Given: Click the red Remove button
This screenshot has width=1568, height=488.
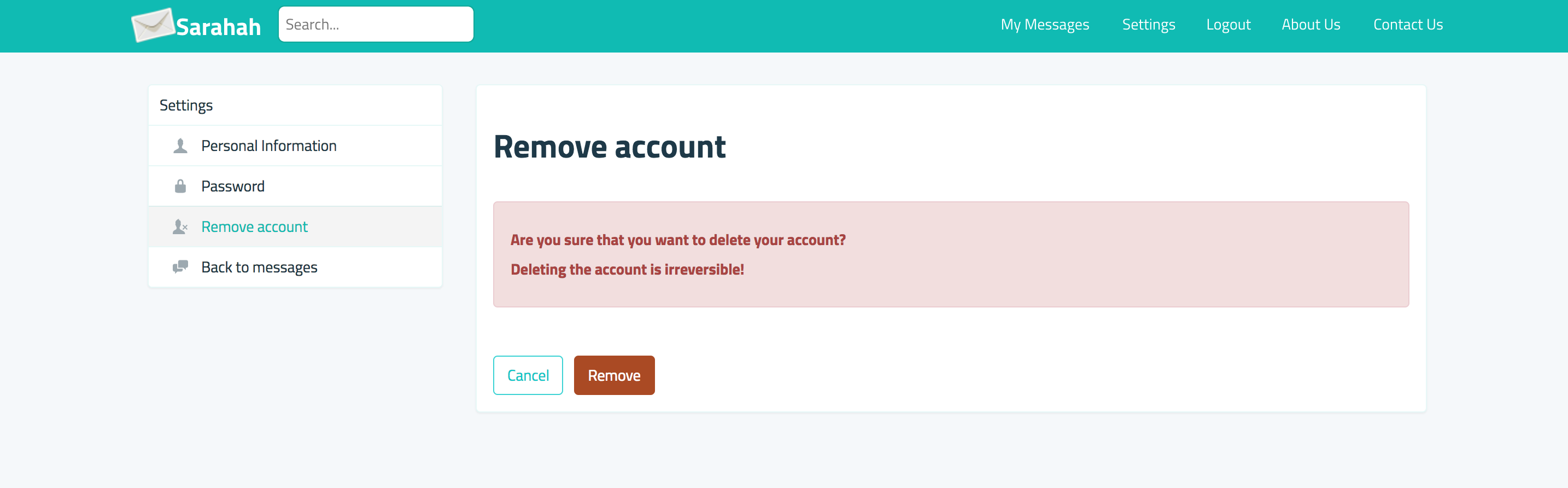Looking at the screenshot, I should point(614,375).
